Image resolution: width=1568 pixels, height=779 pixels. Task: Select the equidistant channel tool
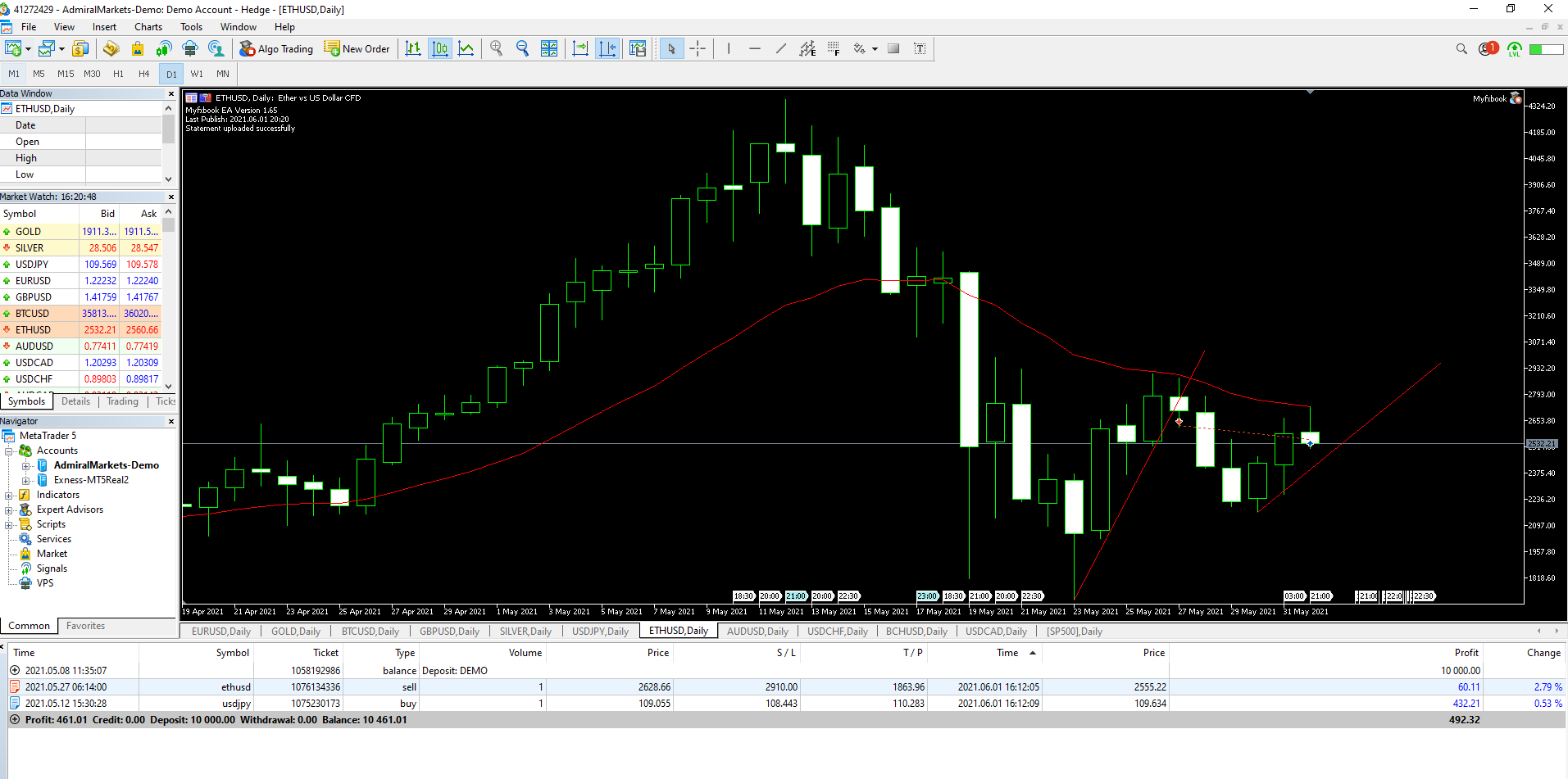(x=807, y=49)
